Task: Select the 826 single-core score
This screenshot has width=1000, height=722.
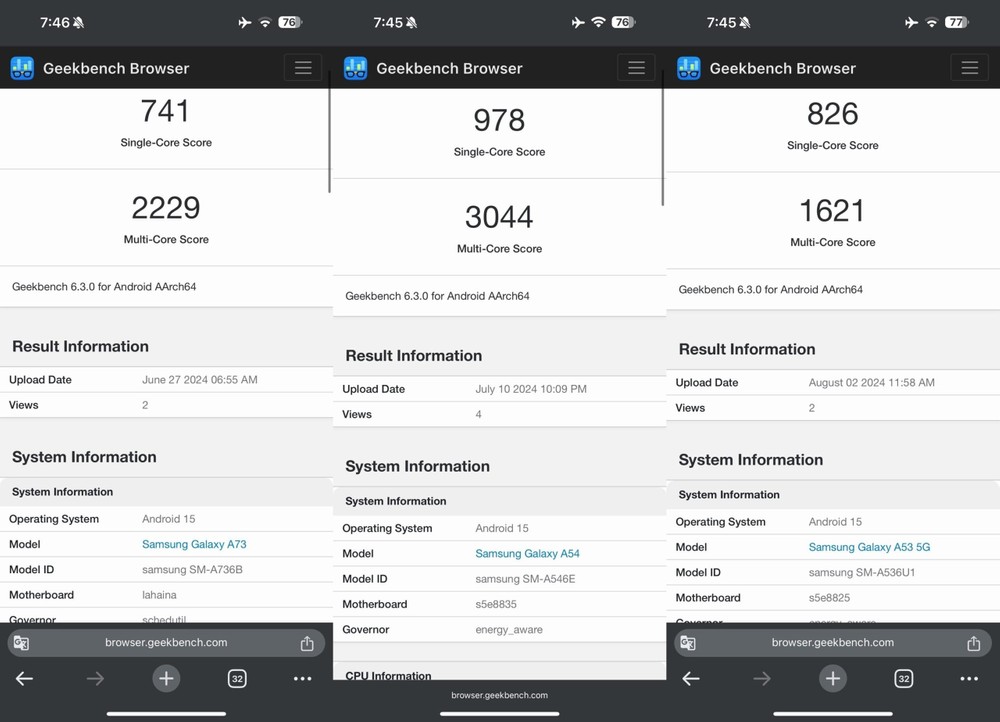Action: pyautogui.click(x=832, y=114)
